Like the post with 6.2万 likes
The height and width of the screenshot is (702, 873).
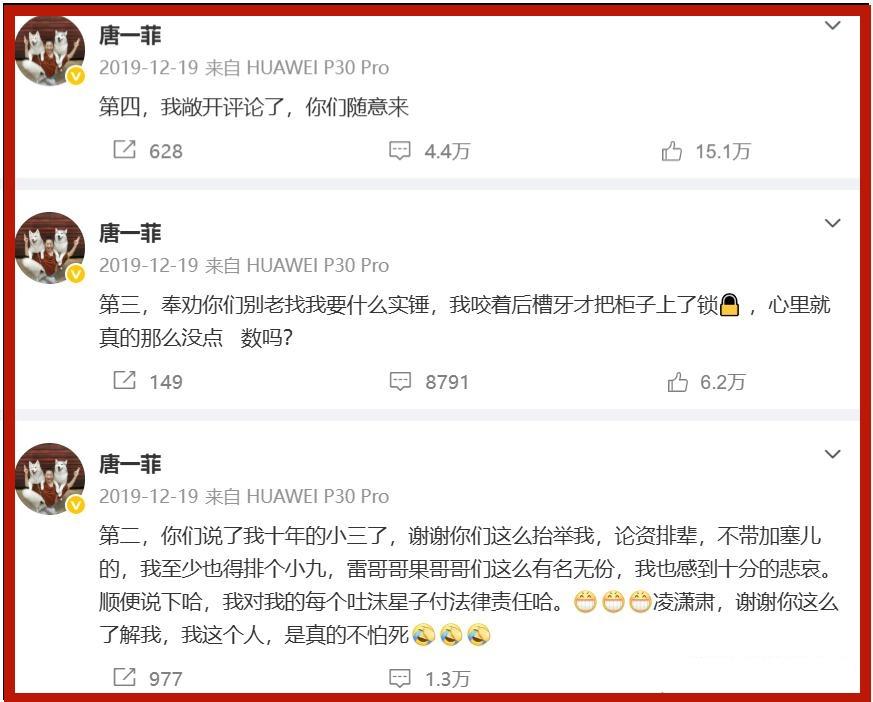pyautogui.click(x=705, y=382)
